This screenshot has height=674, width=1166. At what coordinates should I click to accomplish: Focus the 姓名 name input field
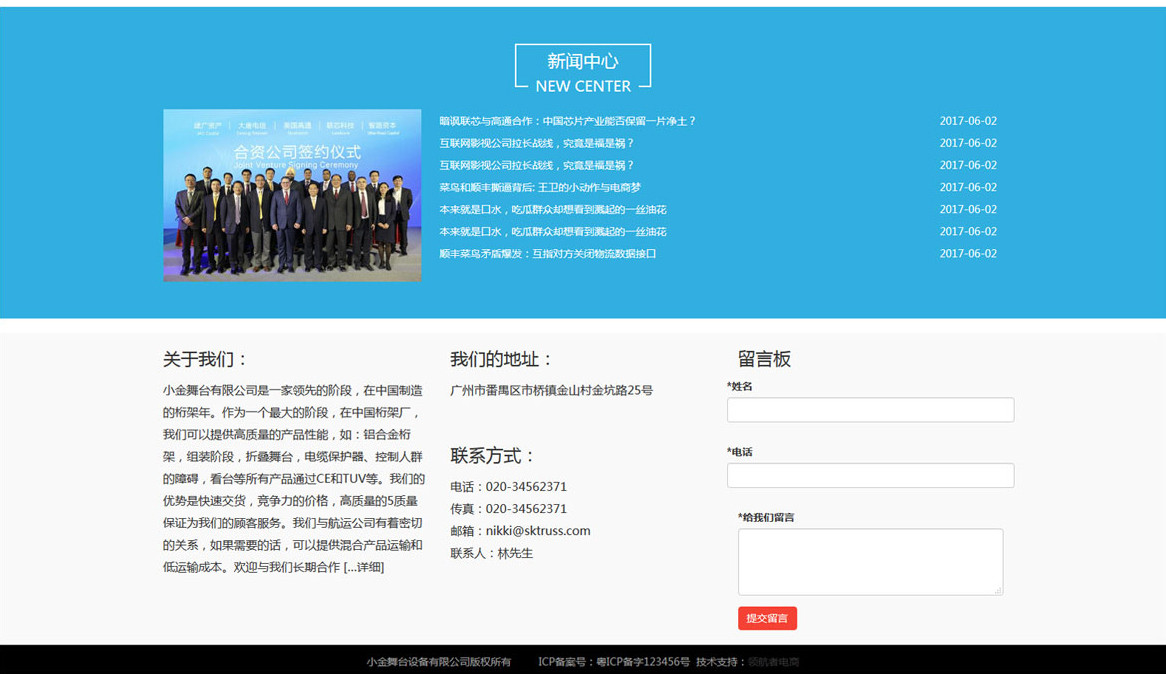pos(870,410)
